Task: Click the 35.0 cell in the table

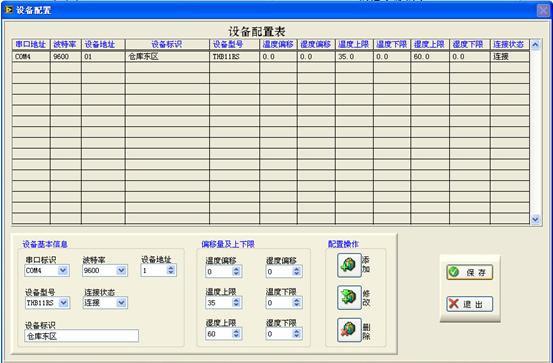Action: pyautogui.click(x=354, y=56)
